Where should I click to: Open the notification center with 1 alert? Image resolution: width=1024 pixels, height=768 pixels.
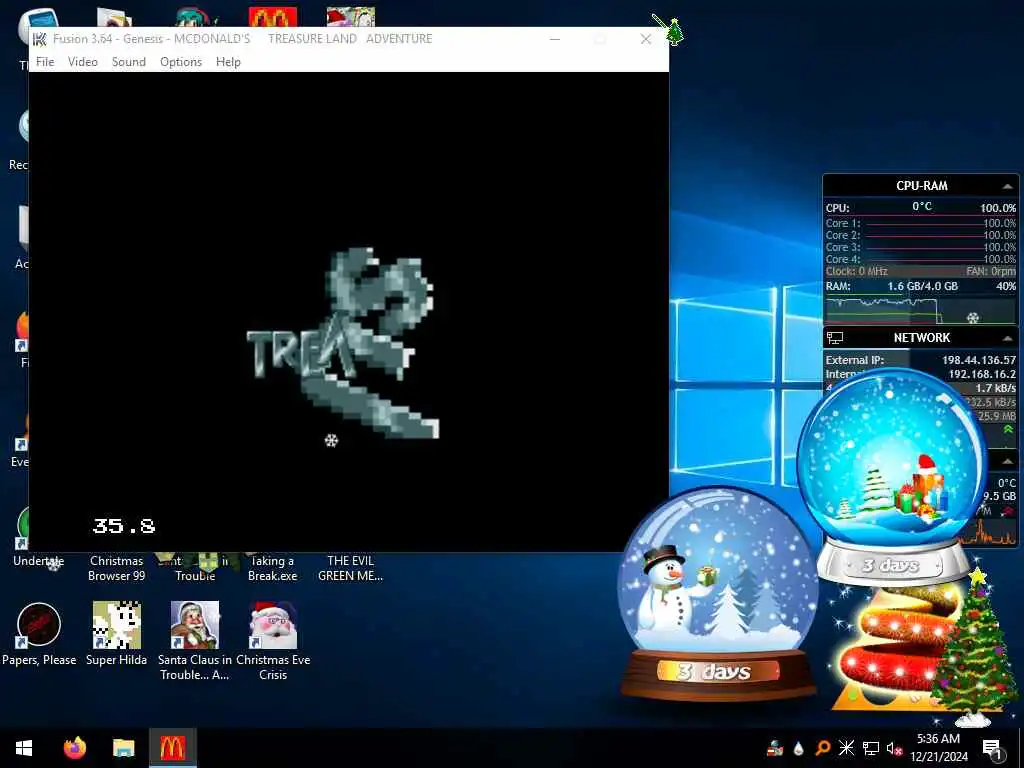coord(992,748)
